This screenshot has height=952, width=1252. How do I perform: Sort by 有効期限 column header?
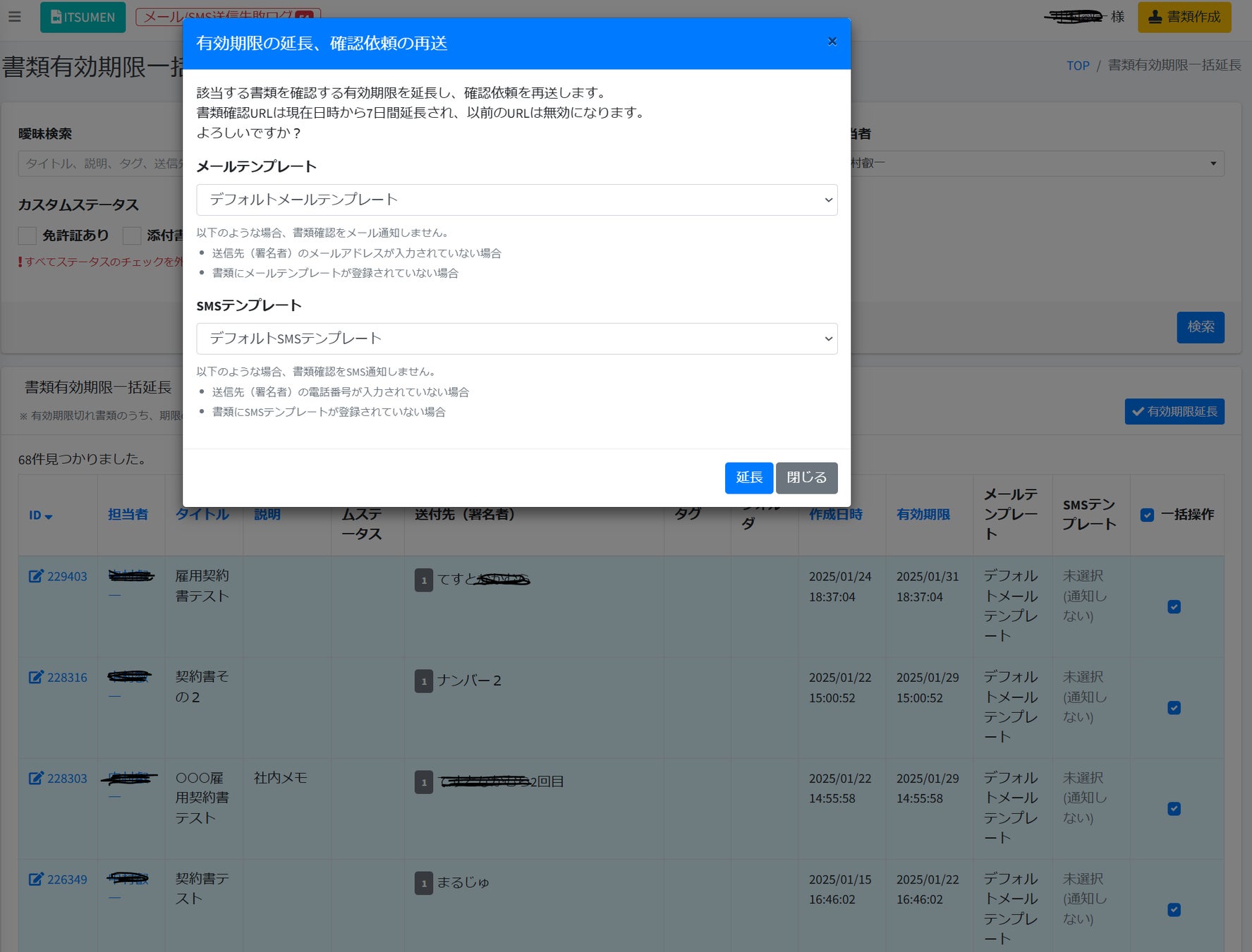tap(923, 514)
